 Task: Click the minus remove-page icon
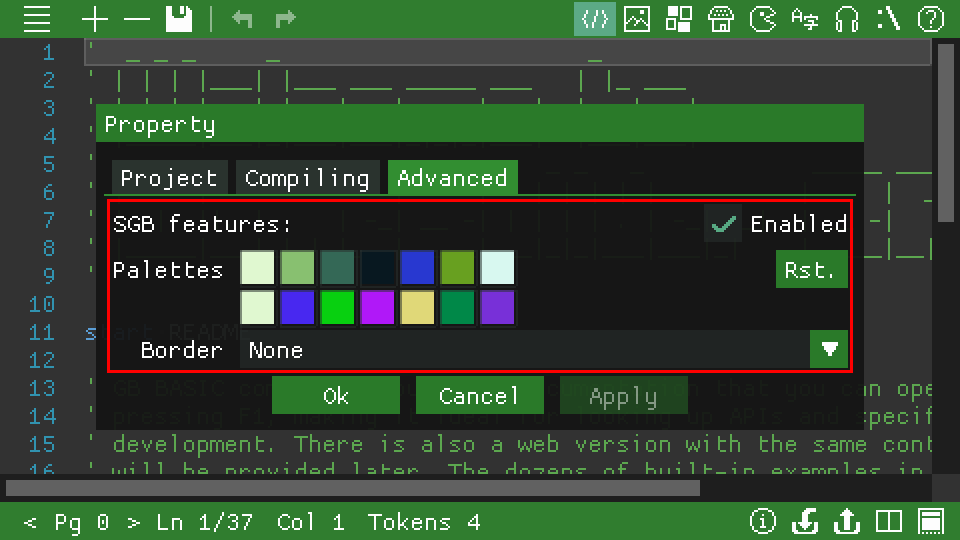point(137,19)
